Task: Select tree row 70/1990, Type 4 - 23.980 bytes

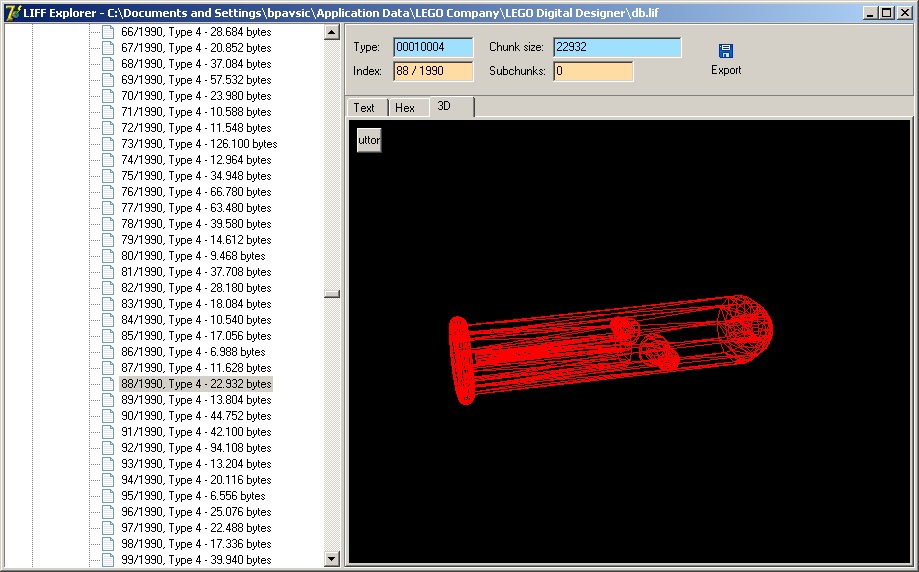Action: 196,96
